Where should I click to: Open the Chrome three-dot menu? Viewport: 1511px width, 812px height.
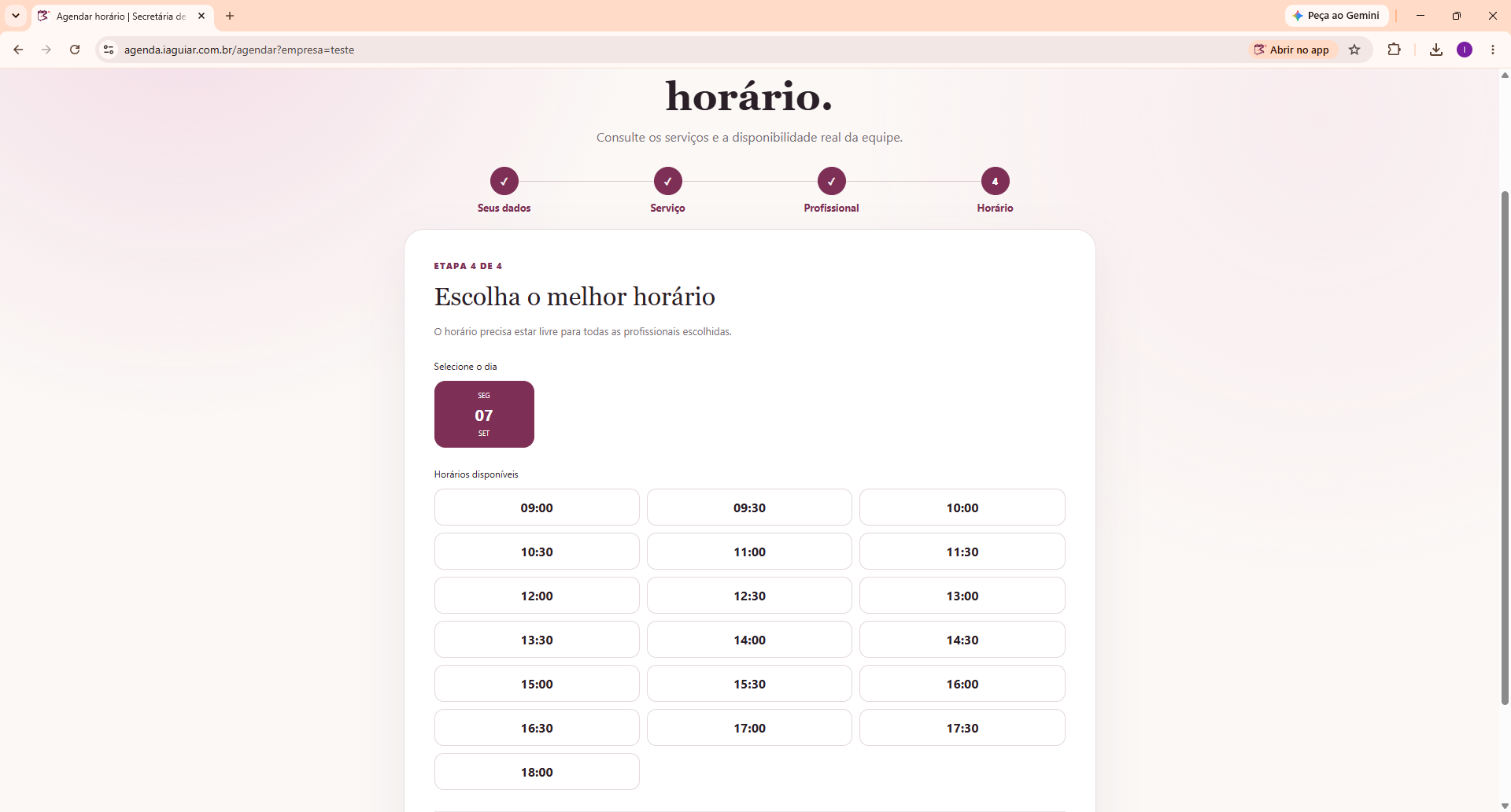[1493, 50]
